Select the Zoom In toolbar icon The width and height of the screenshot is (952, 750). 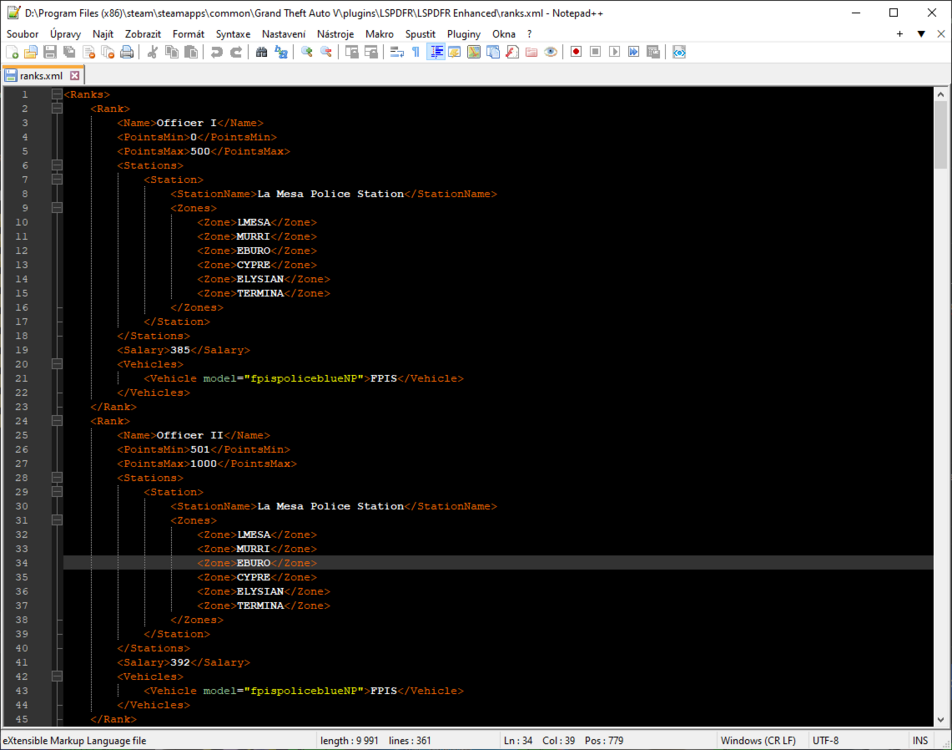click(x=306, y=51)
